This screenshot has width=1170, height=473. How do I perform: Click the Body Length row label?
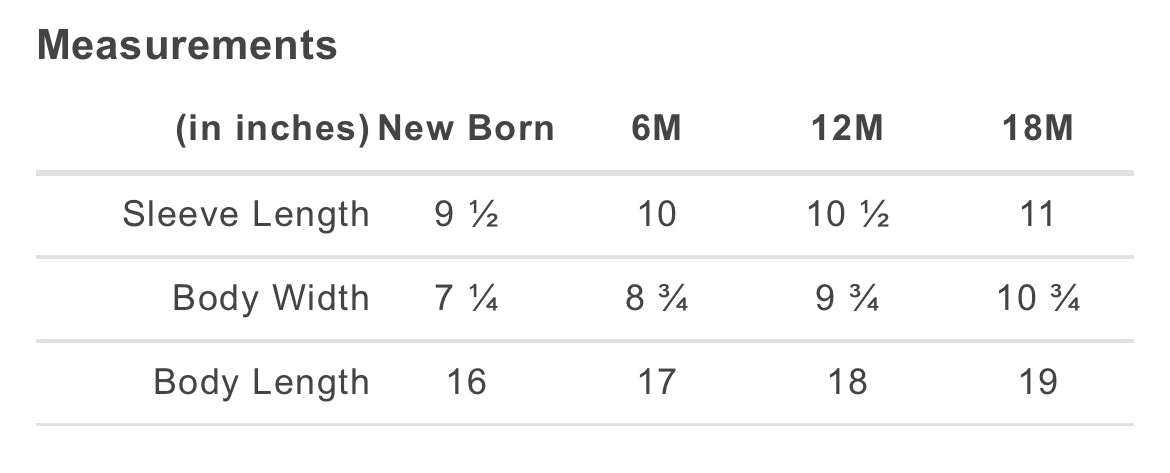point(261,383)
